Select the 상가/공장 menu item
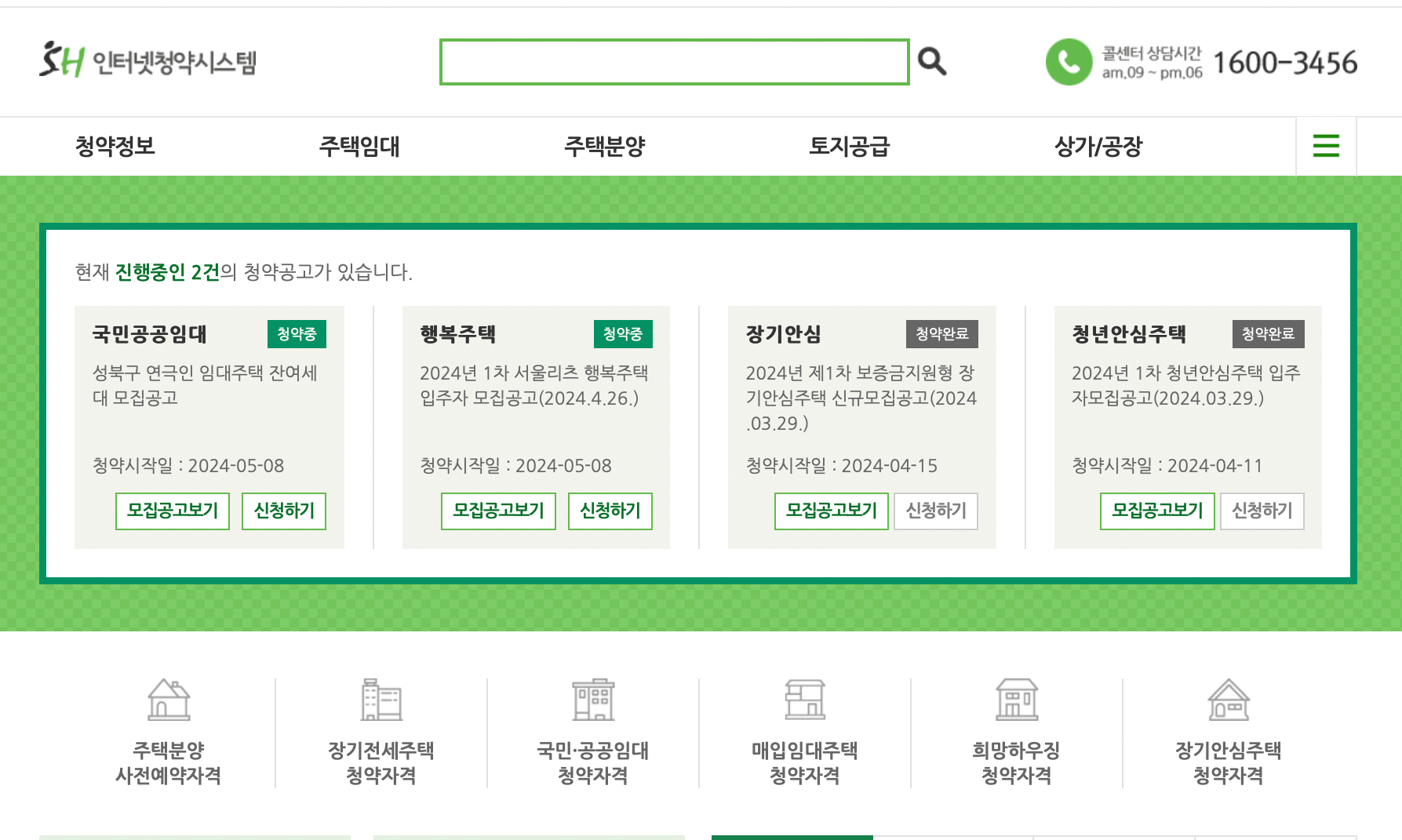 click(1098, 146)
